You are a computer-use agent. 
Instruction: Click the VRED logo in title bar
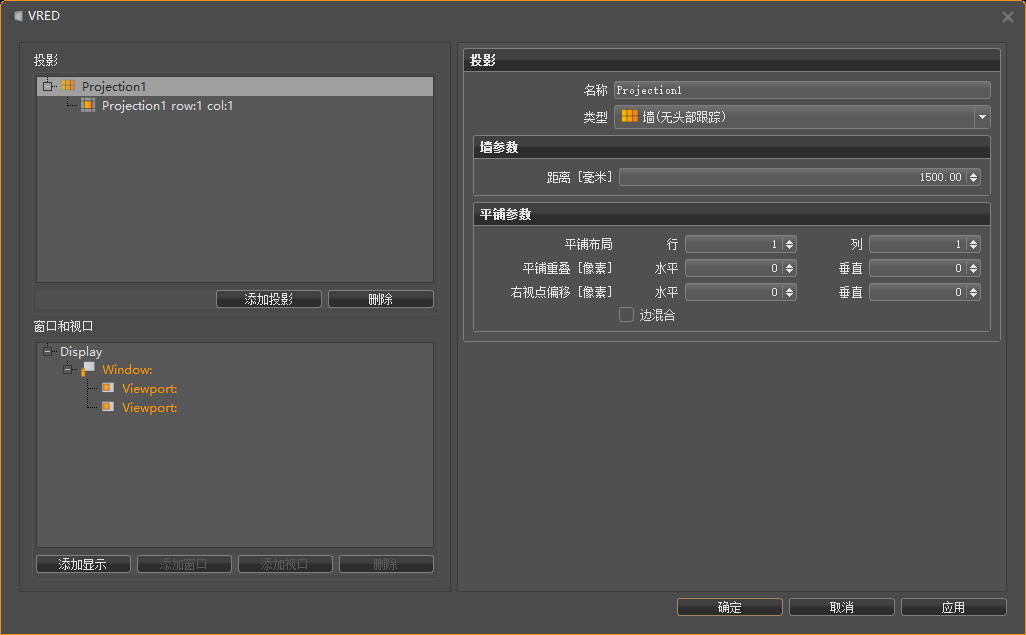18,16
